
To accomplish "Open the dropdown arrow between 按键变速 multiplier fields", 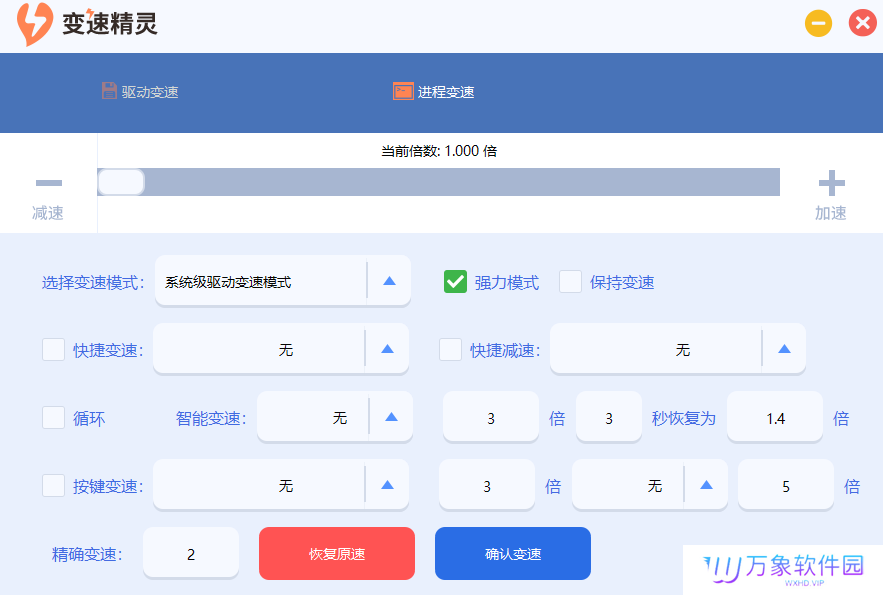I will (706, 485).
